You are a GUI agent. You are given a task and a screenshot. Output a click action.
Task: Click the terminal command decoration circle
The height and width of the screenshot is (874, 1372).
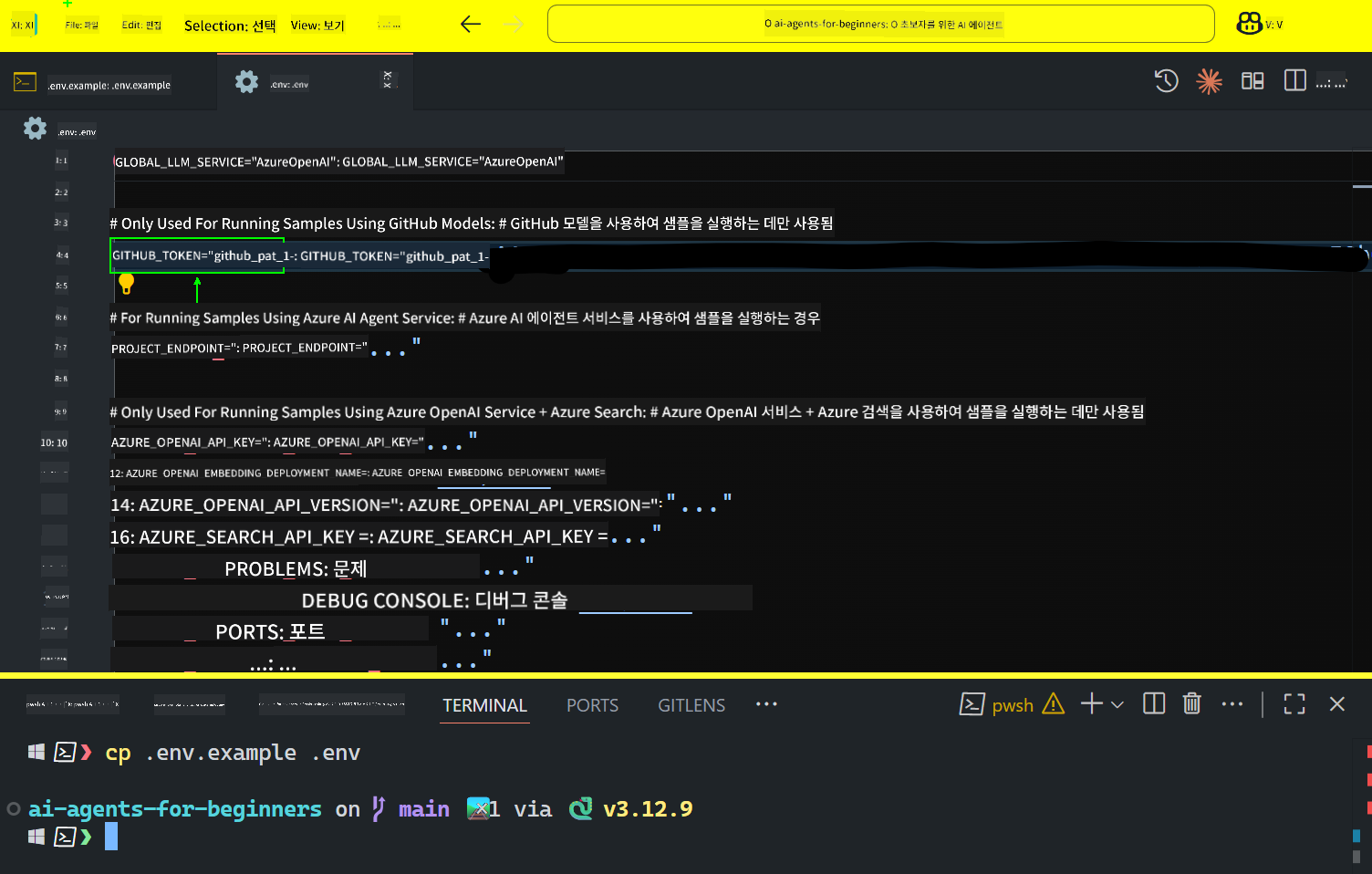click(x=14, y=808)
